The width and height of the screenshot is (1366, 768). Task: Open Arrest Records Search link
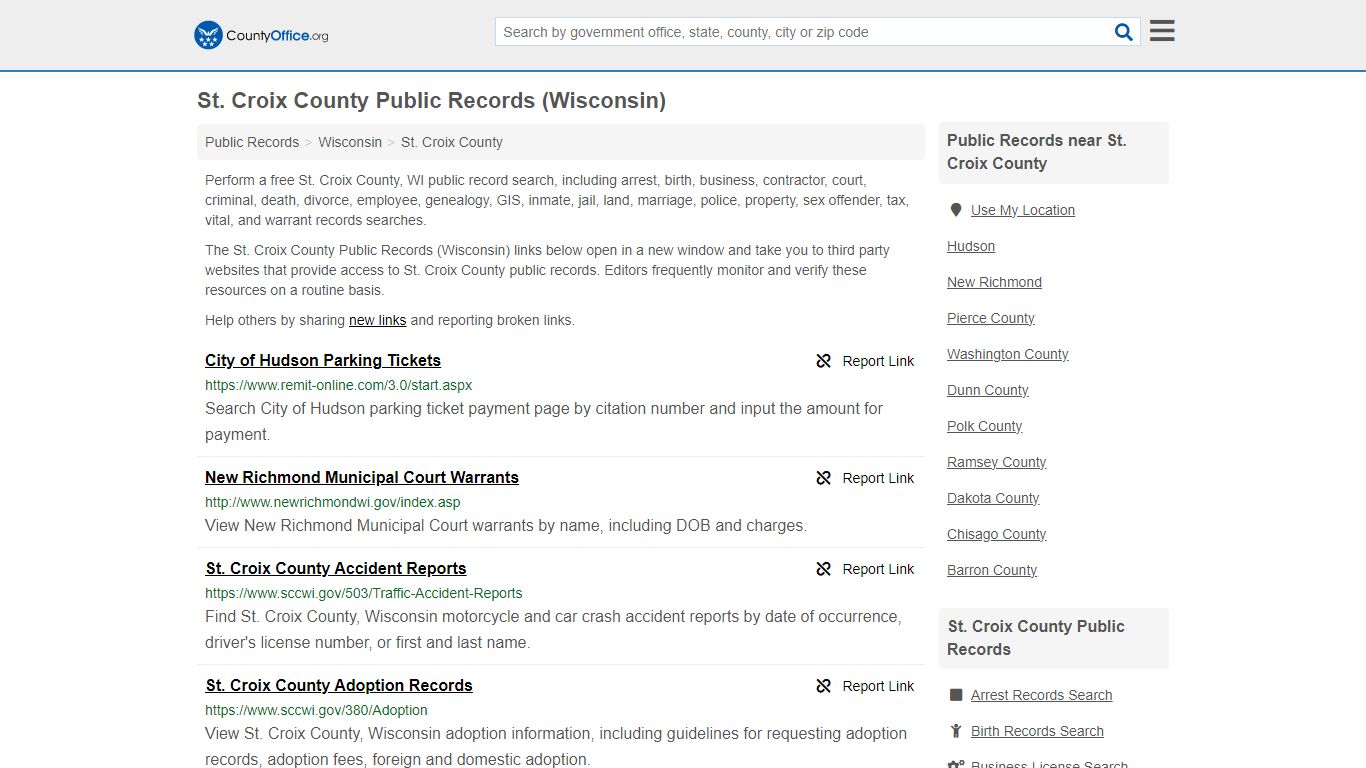point(1042,695)
